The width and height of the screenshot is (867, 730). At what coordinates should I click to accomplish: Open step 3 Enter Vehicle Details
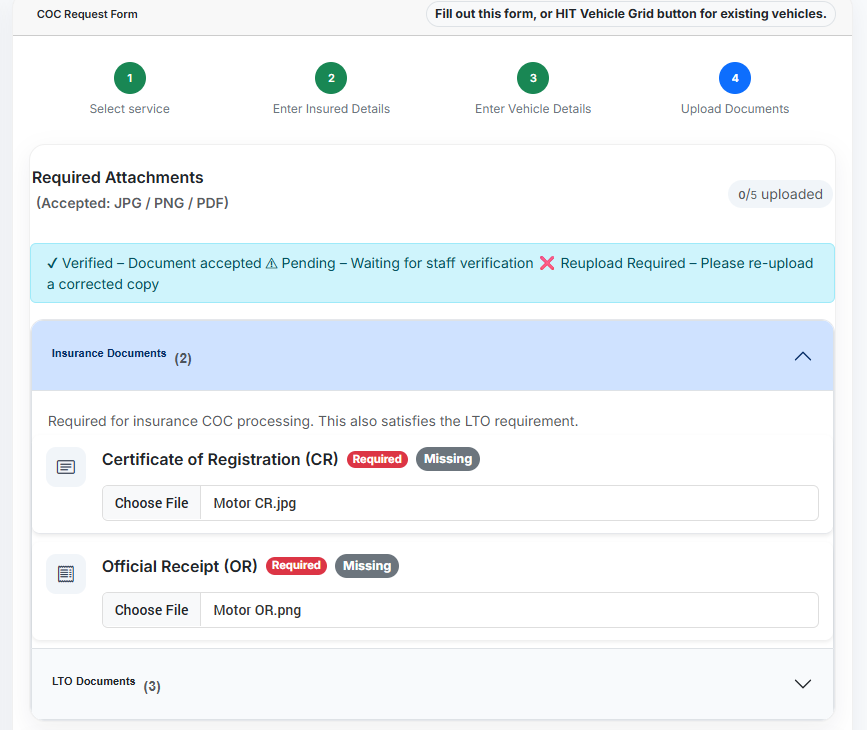[x=533, y=78]
